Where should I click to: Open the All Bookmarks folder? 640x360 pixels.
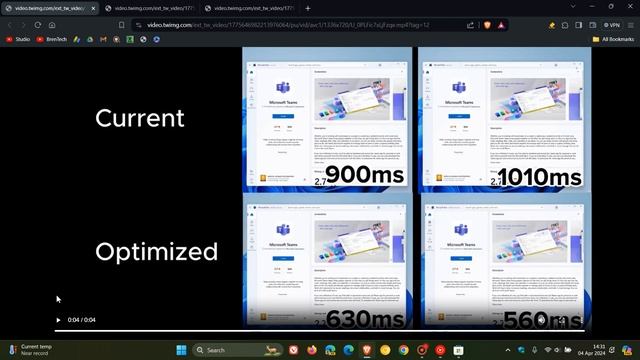(613, 39)
